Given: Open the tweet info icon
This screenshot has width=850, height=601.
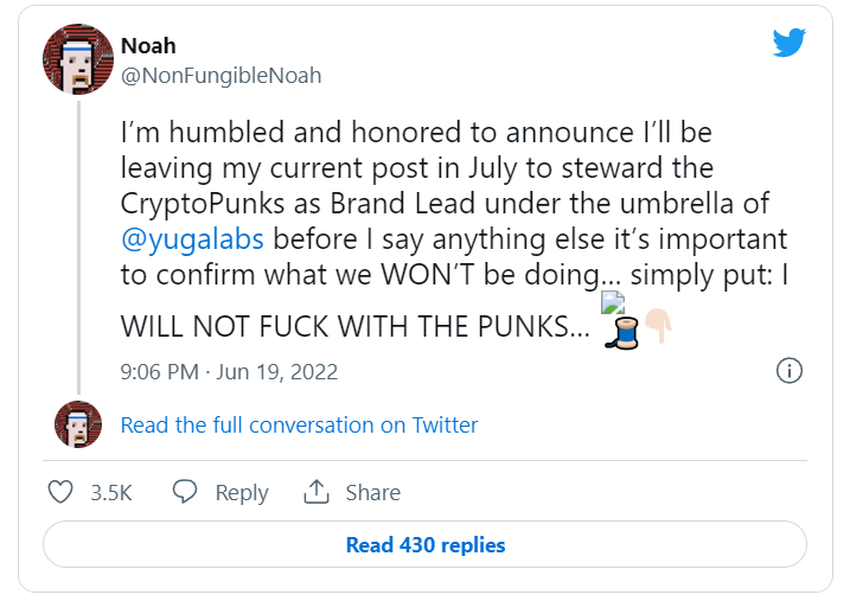Looking at the screenshot, I should [789, 371].
